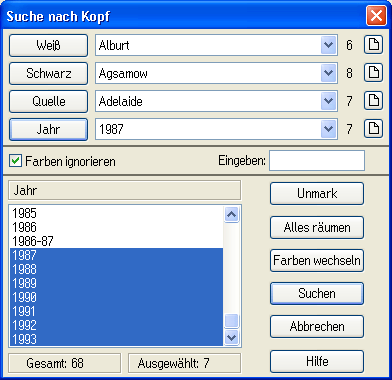Start search with Suchen button
The image size is (392, 380).
317,293
